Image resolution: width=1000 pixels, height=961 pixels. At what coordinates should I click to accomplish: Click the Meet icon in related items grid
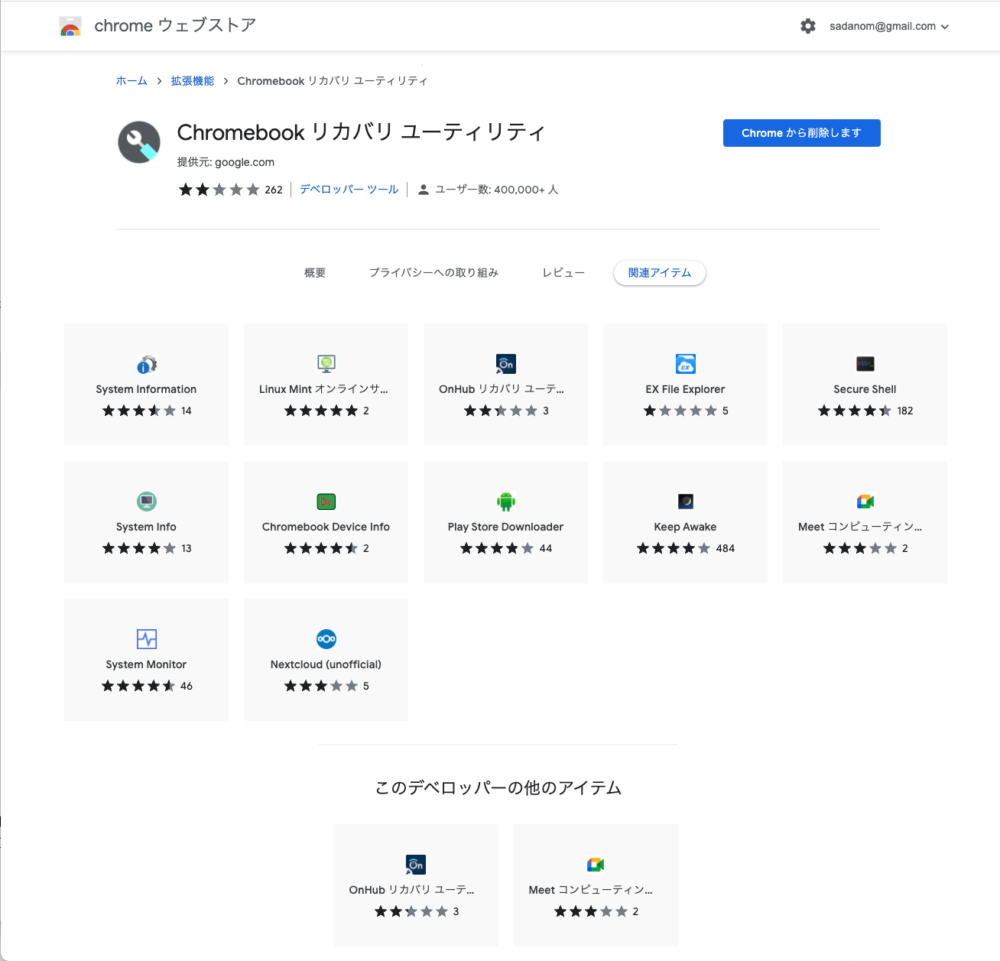[865, 502]
